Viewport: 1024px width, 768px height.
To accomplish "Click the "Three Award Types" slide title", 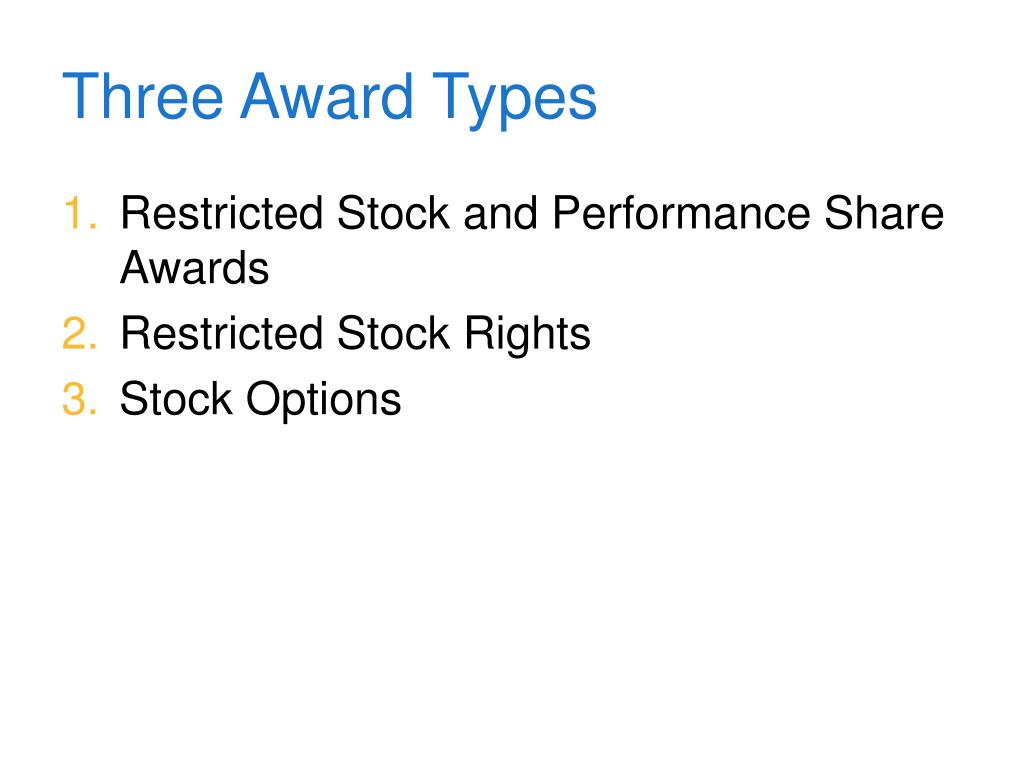I will tap(330, 97).
